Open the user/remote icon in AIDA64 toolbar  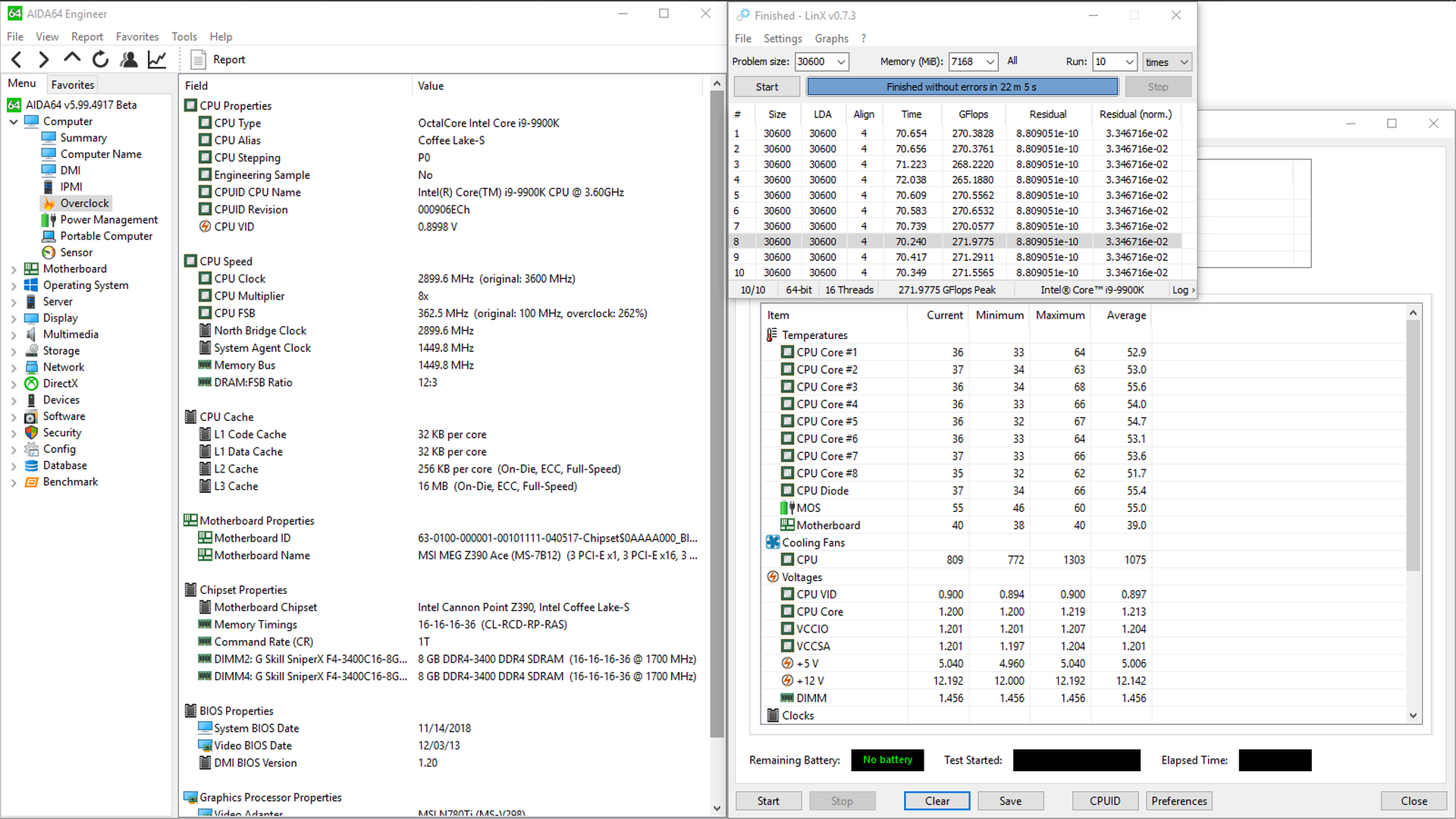click(x=129, y=59)
